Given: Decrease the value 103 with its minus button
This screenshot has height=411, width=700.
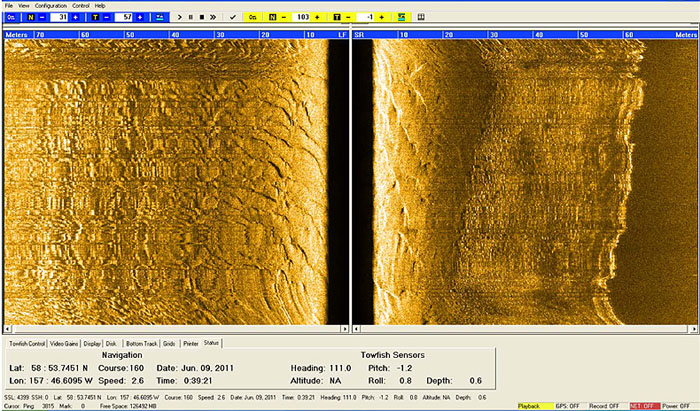Looking at the screenshot, I should 285,17.
